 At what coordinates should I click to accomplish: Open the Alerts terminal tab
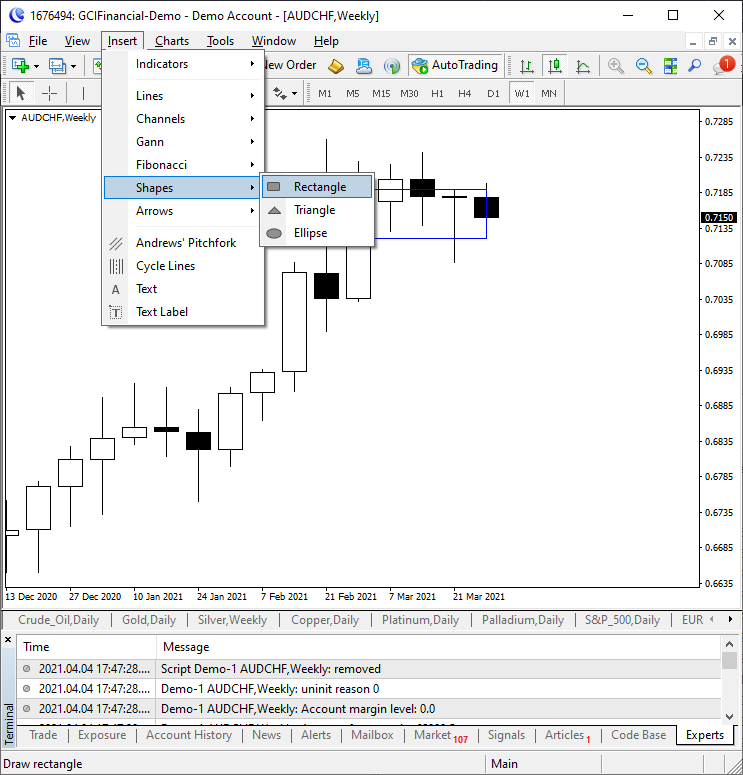click(316, 735)
